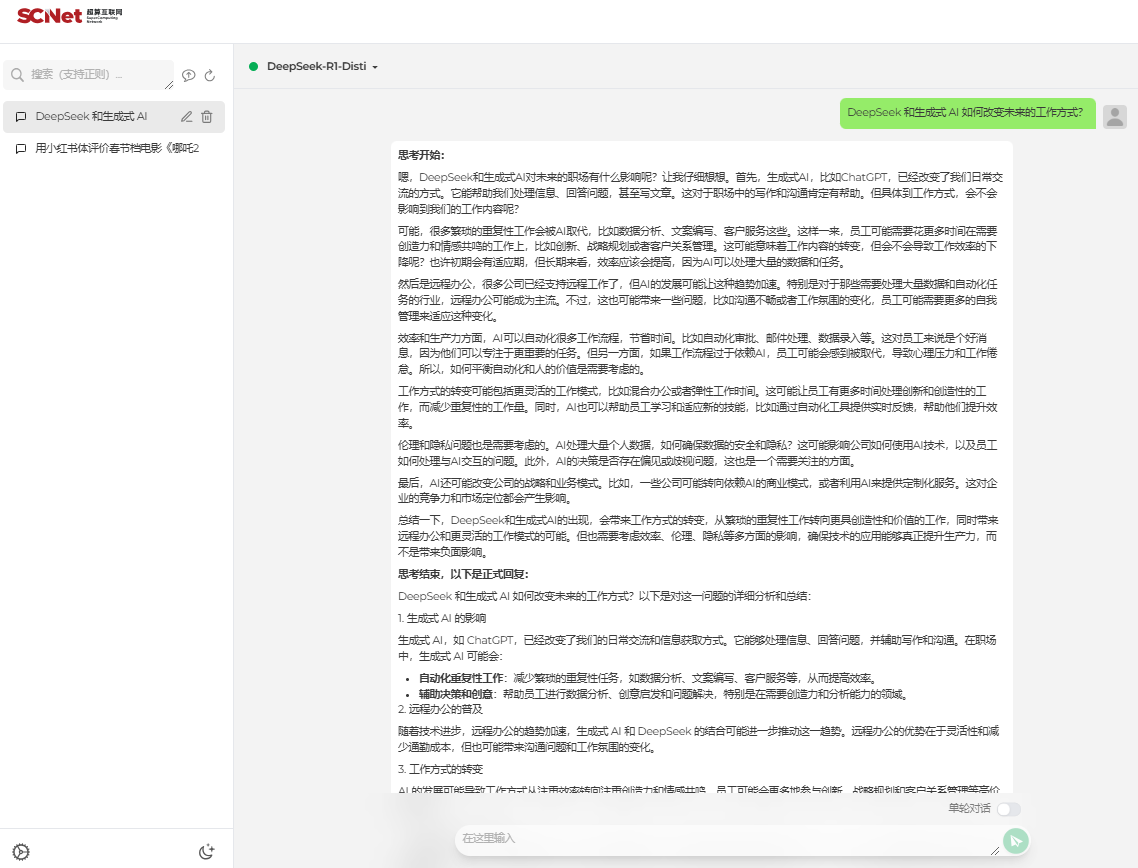Click the 思考结束，以下是正式回复 heading
This screenshot has width=1138, height=868.
click(x=463, y=574)
